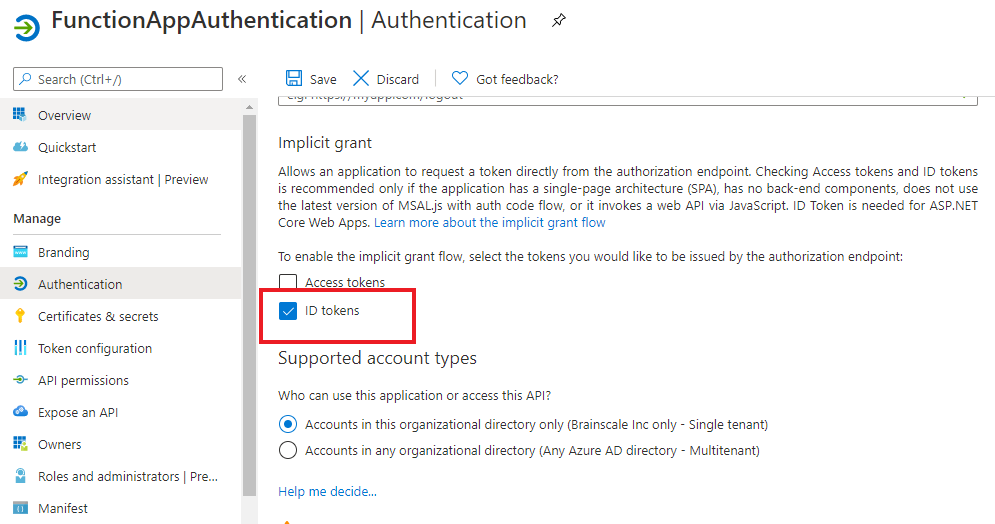The height and width of the screenshot is (524, 995).
Task: Open Expose an API page
Action: point(121,412)
